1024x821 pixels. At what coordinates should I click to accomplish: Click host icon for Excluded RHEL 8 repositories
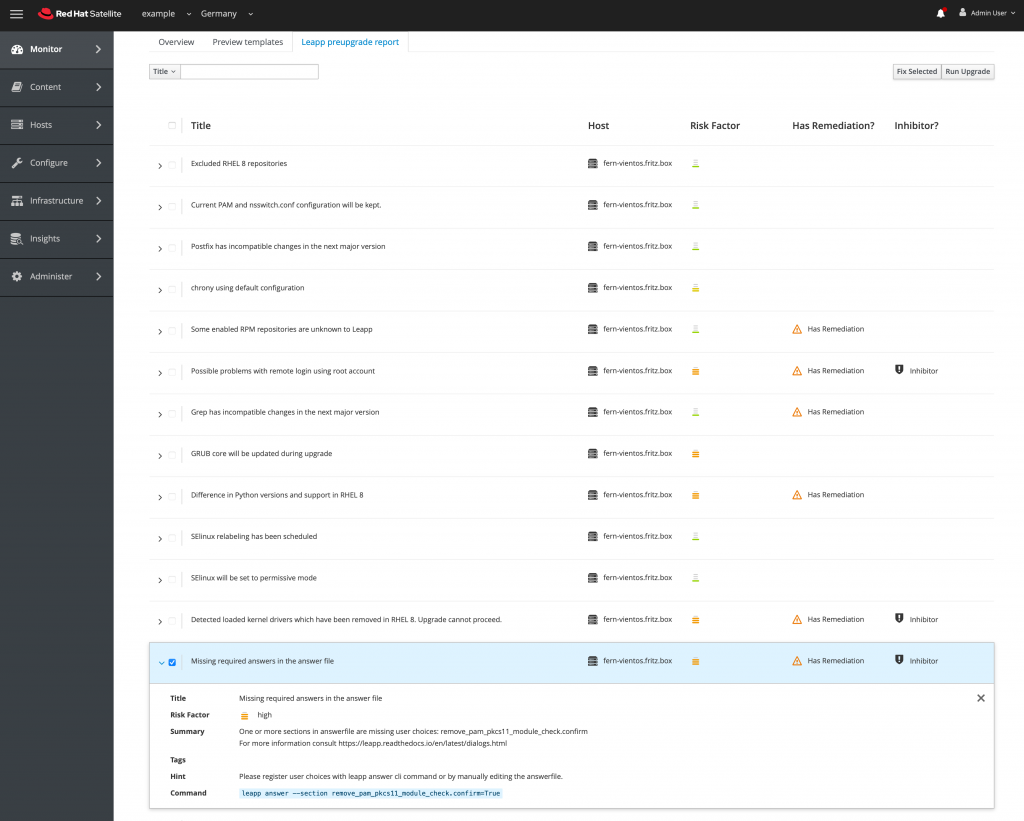(592, 163)
